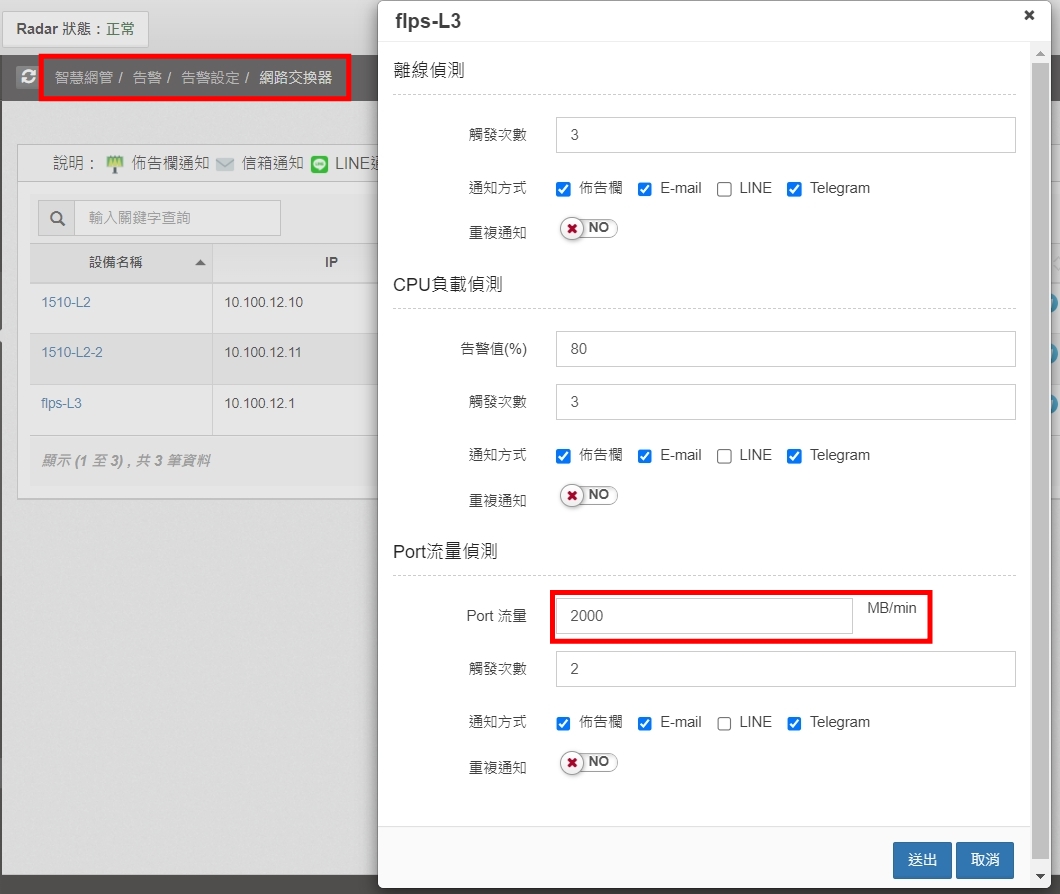Click the 送出 submit button
Image resolution: width=1060 pixels, height=894 pixels.
[x=922, y=860]
